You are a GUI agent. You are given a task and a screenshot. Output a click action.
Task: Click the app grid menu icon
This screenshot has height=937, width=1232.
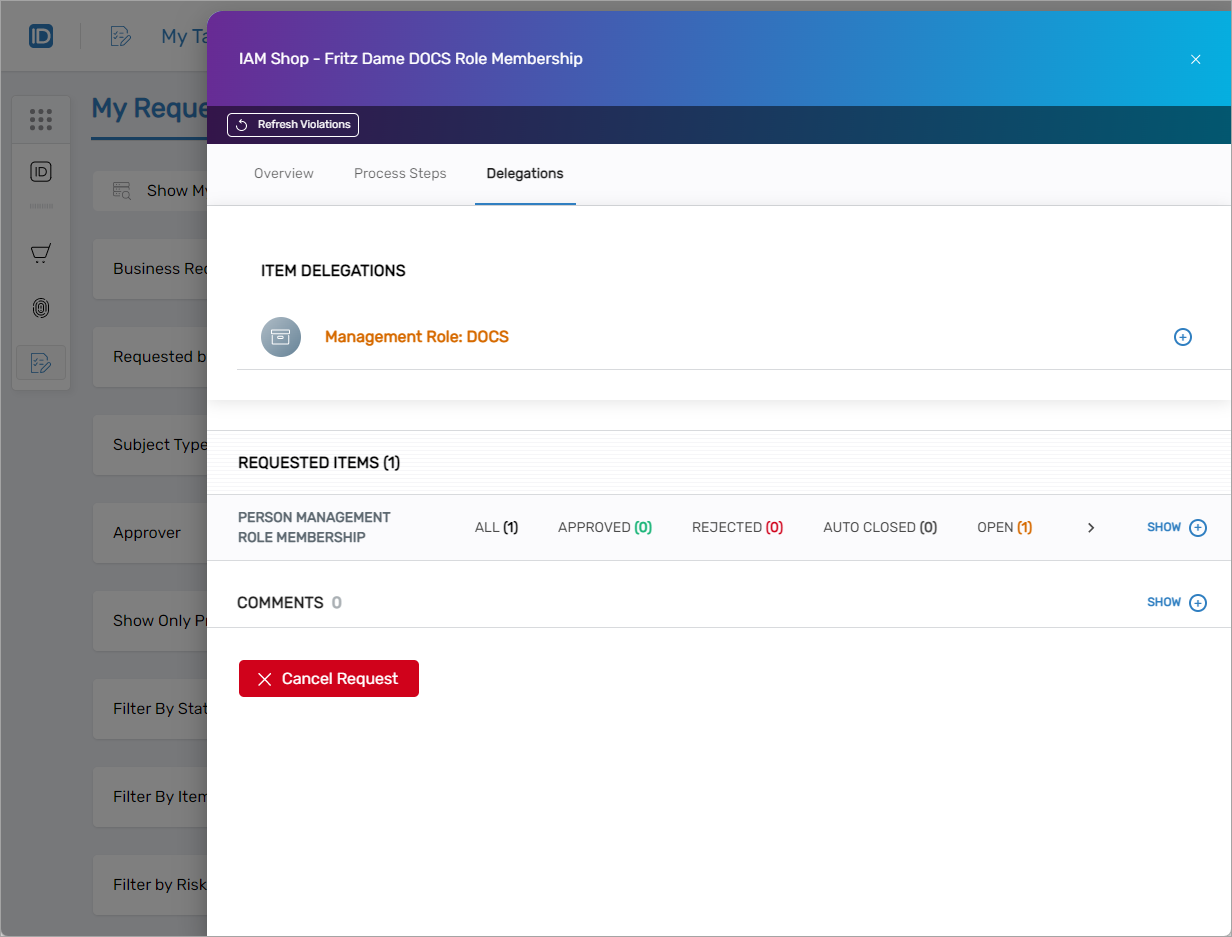41,120
